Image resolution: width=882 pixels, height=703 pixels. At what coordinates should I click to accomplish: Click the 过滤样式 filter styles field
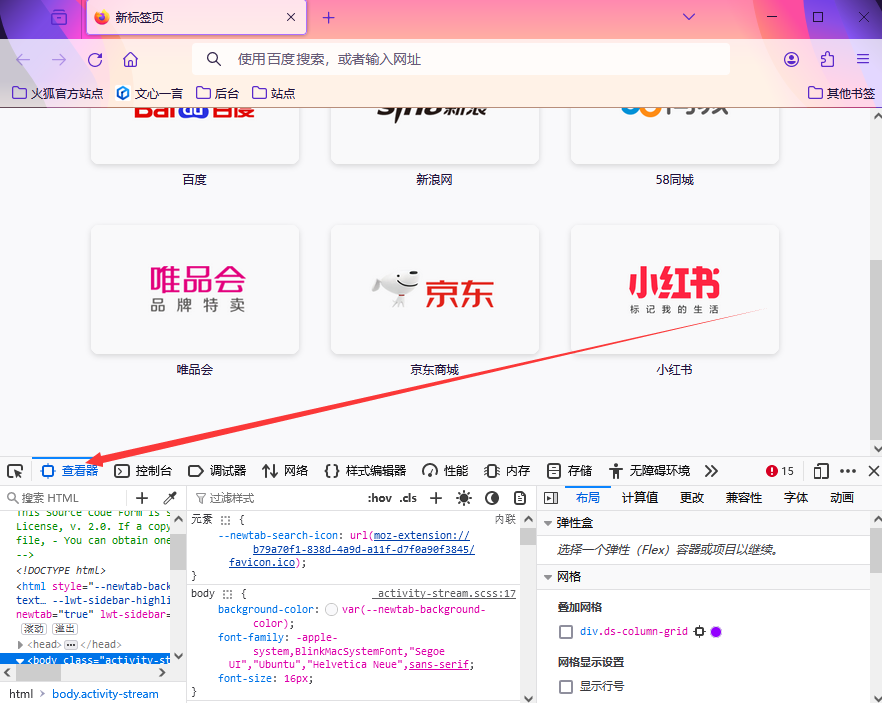[x=276, y=498]
